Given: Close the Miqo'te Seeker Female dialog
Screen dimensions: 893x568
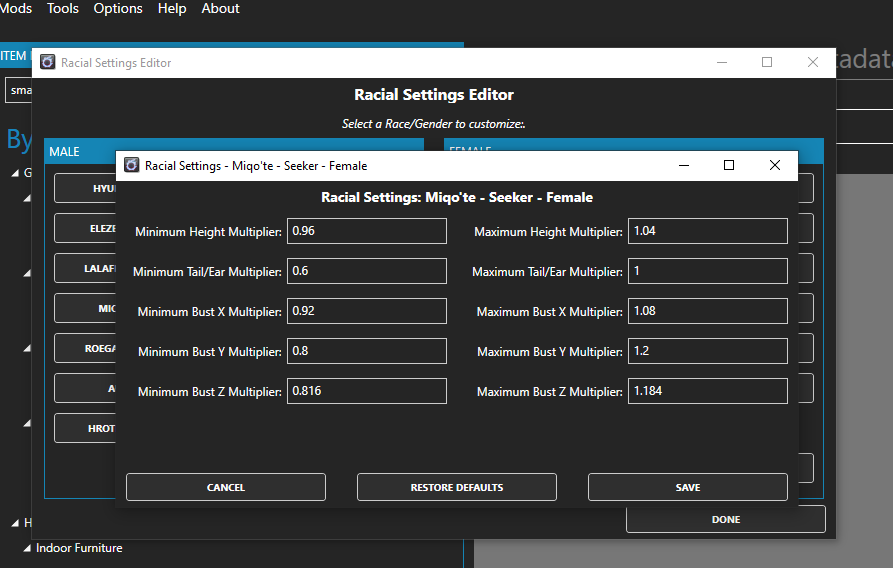Looking at the screenshot, I should [775, 165].
